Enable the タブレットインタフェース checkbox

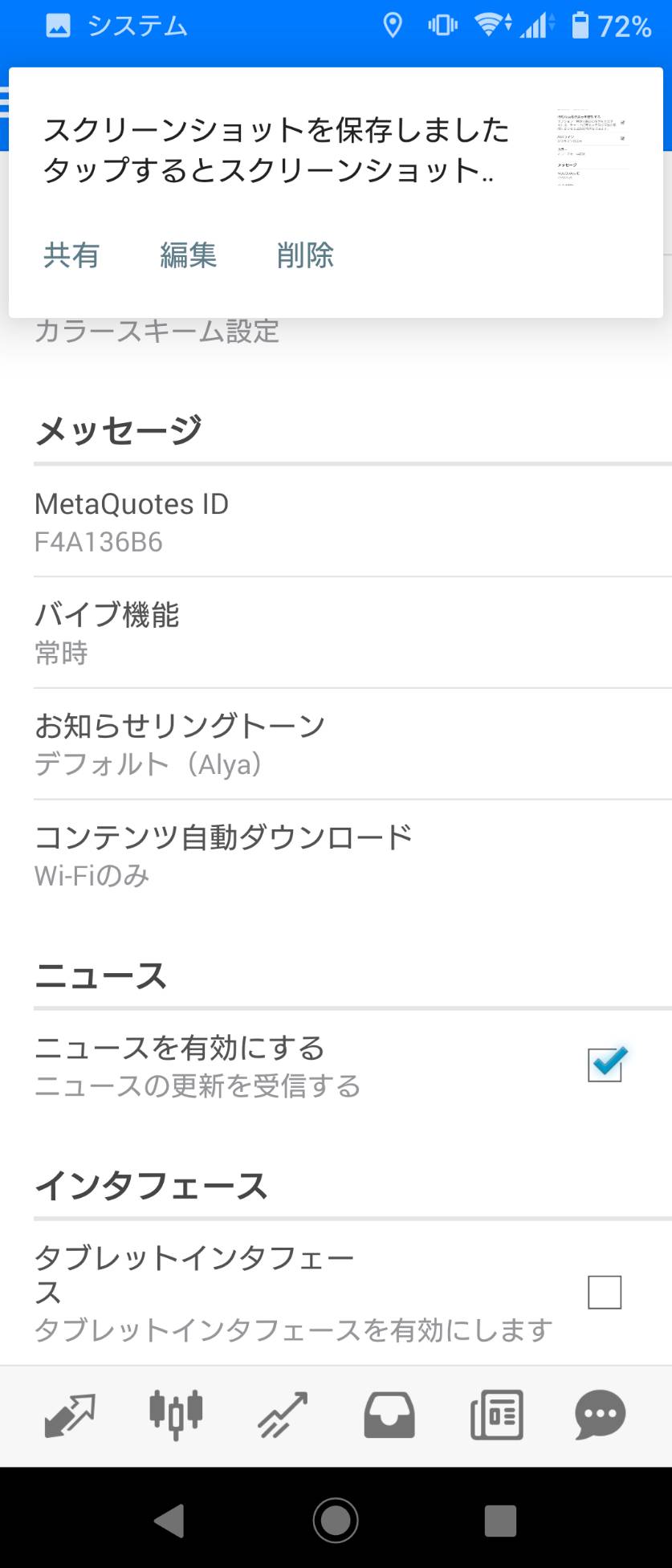[605, 1292]
